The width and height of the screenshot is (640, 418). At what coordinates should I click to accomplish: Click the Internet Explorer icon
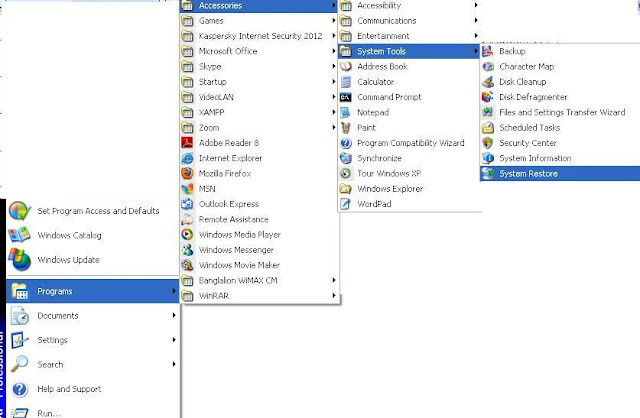click(x=187, y=158)
